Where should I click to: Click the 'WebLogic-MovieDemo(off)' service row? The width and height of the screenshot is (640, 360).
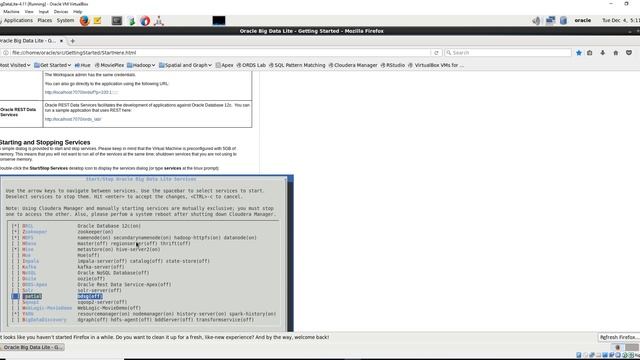tap(109, 308)
